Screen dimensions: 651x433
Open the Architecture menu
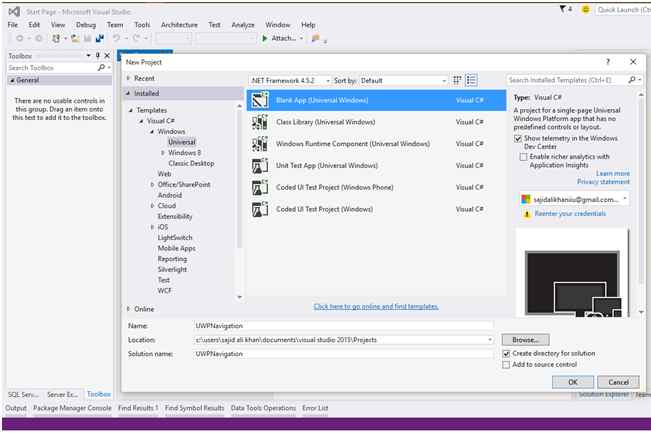179,24
